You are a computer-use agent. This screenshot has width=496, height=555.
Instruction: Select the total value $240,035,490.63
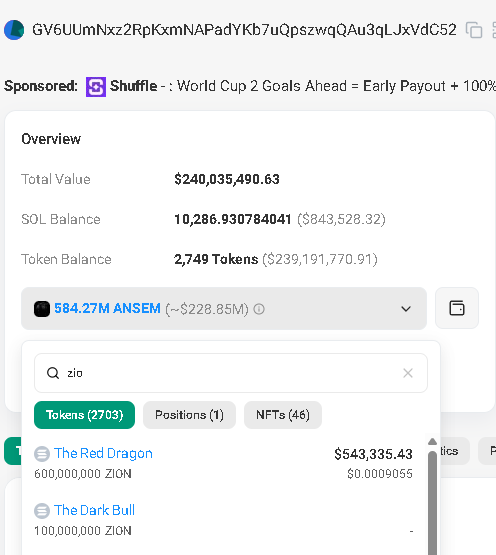point(227,179)
